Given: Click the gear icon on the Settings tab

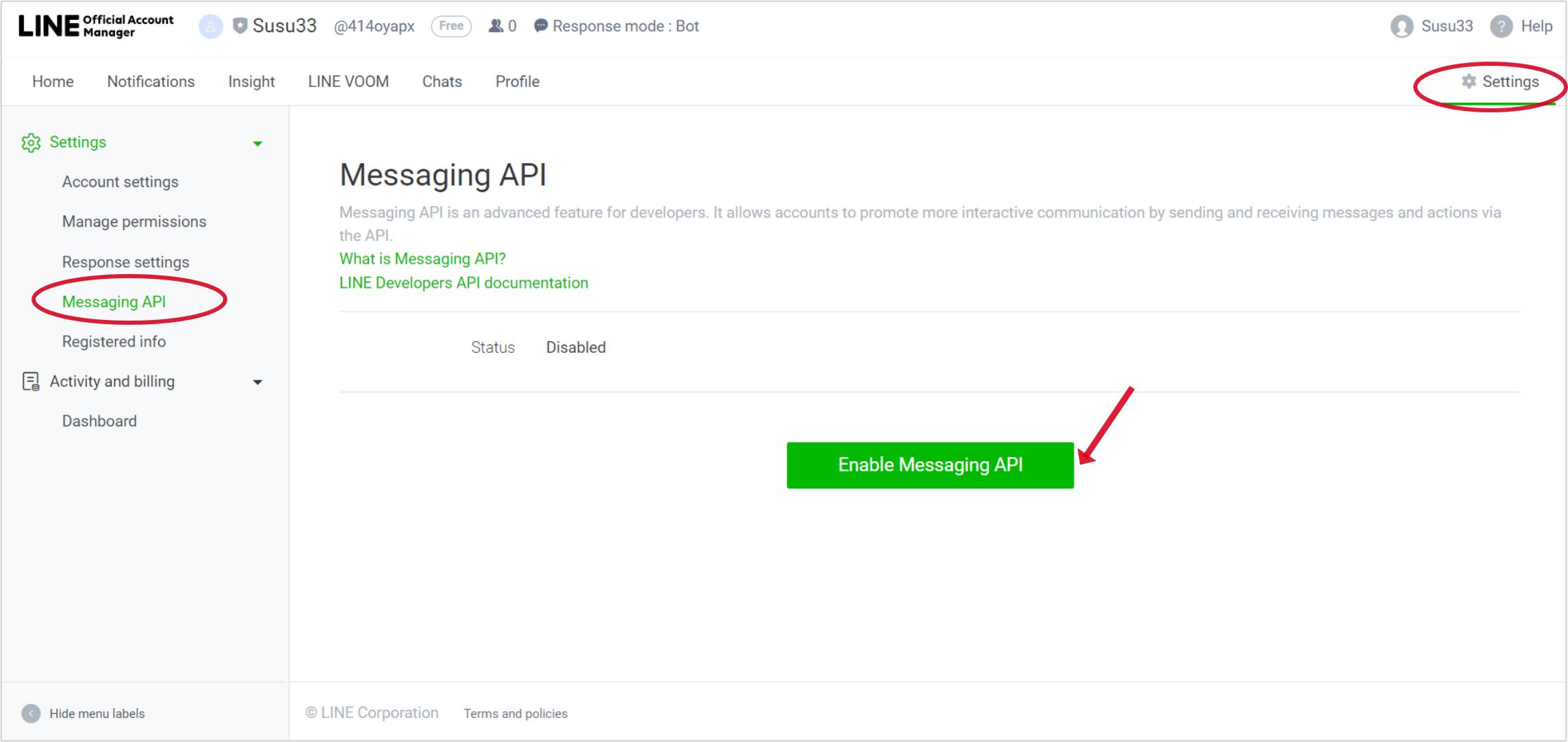Looking at the screenshot, I should coord(1467,81).
